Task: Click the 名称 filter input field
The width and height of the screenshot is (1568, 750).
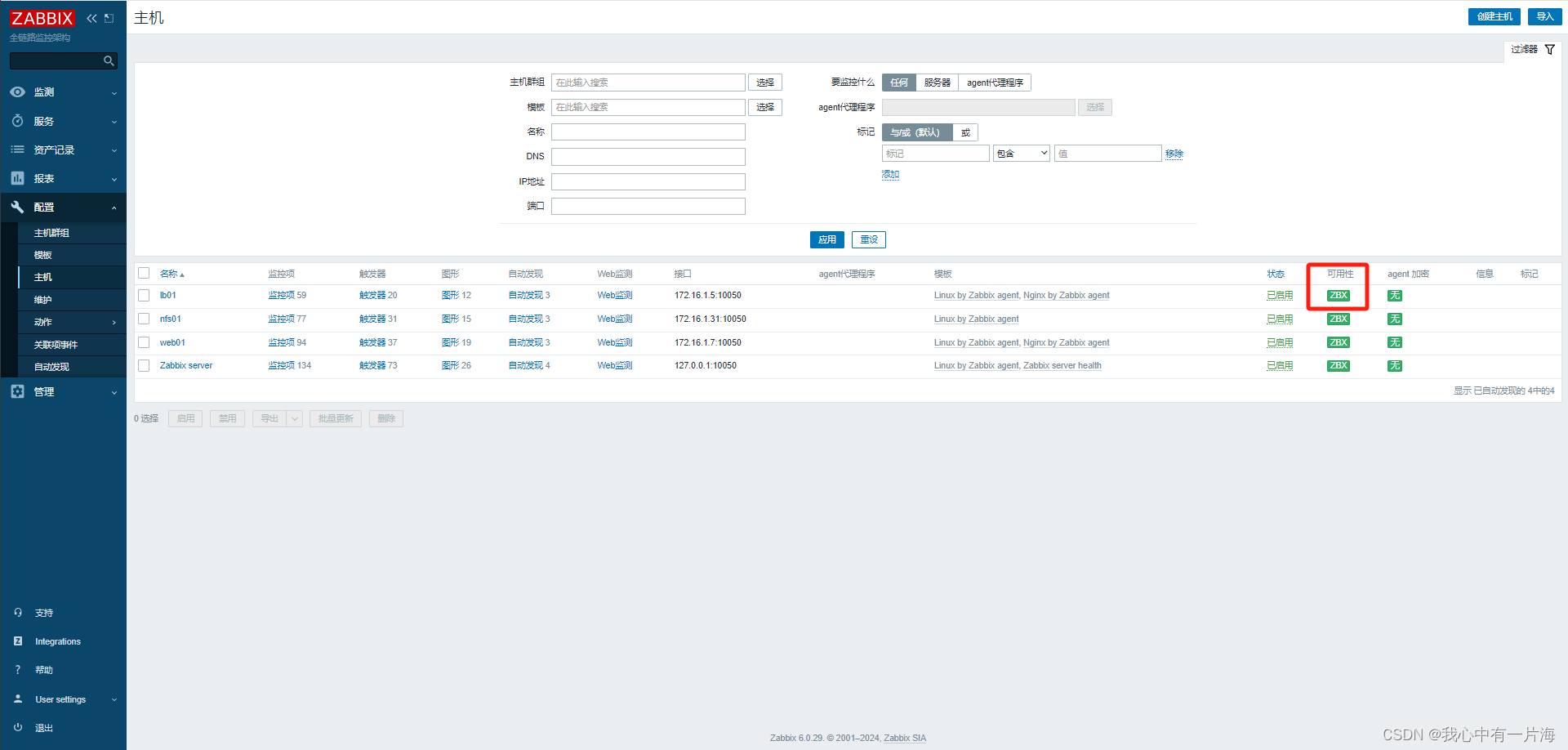Action: [648, 132]
